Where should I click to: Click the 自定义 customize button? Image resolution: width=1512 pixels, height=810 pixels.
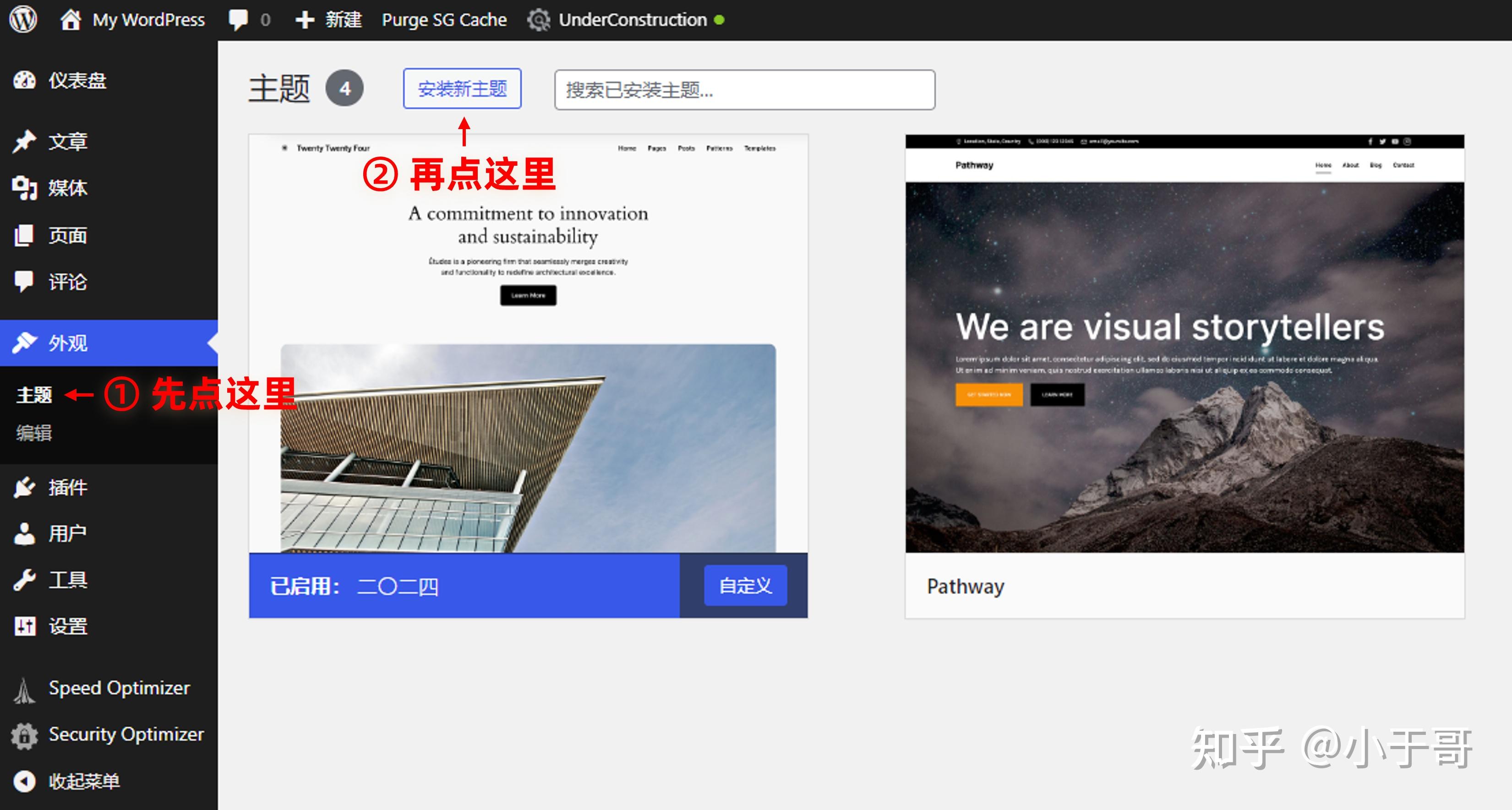click(745, 585)
